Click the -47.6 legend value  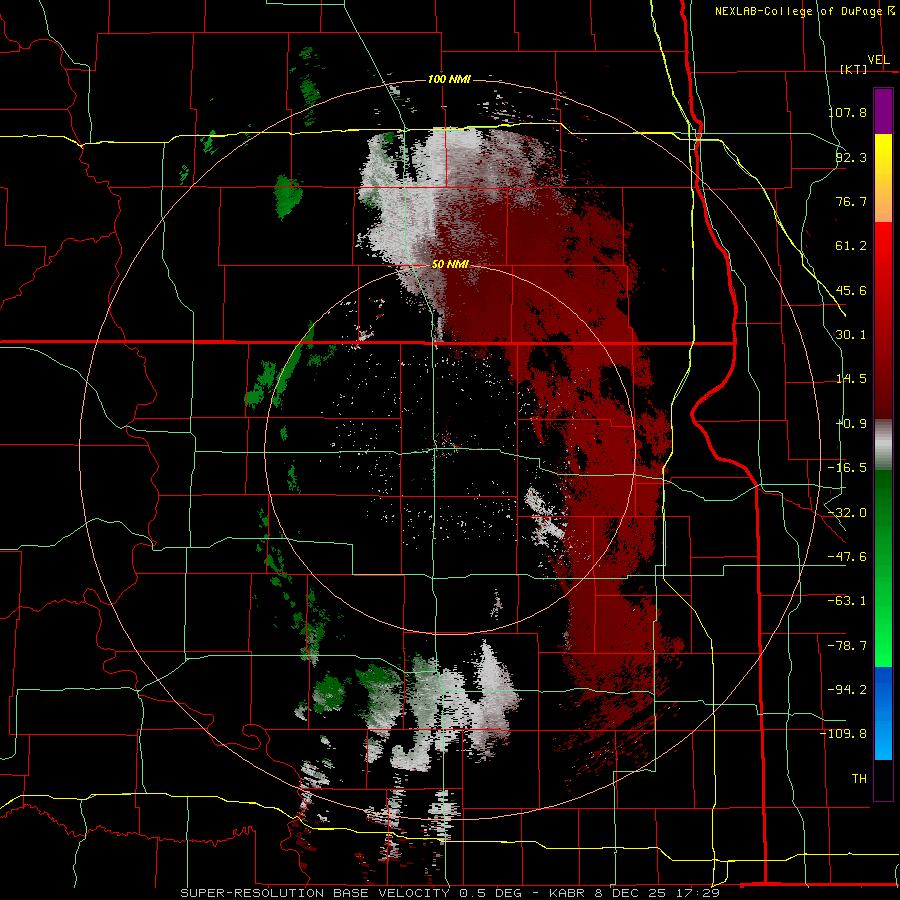pyautogui.click(x=848, y=557)
